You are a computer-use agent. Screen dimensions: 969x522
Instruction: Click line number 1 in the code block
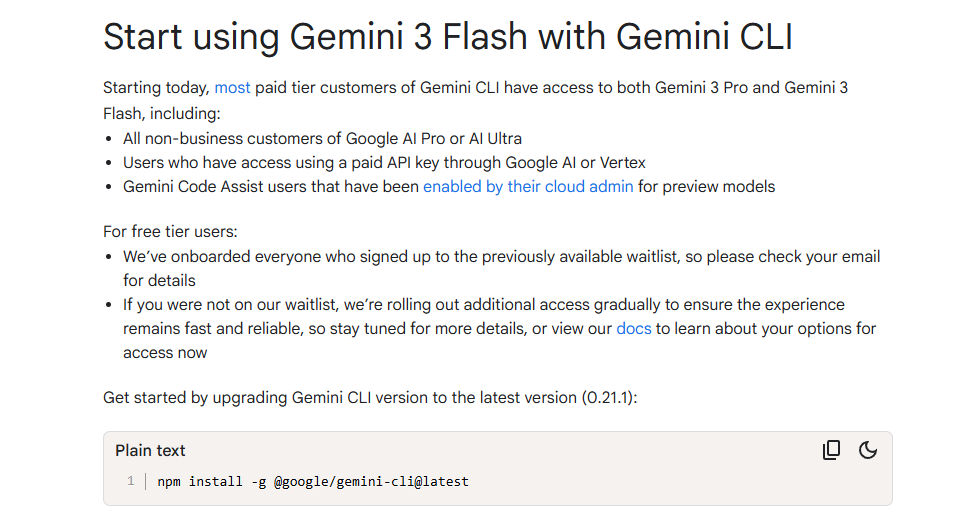(x=130, y=482)
